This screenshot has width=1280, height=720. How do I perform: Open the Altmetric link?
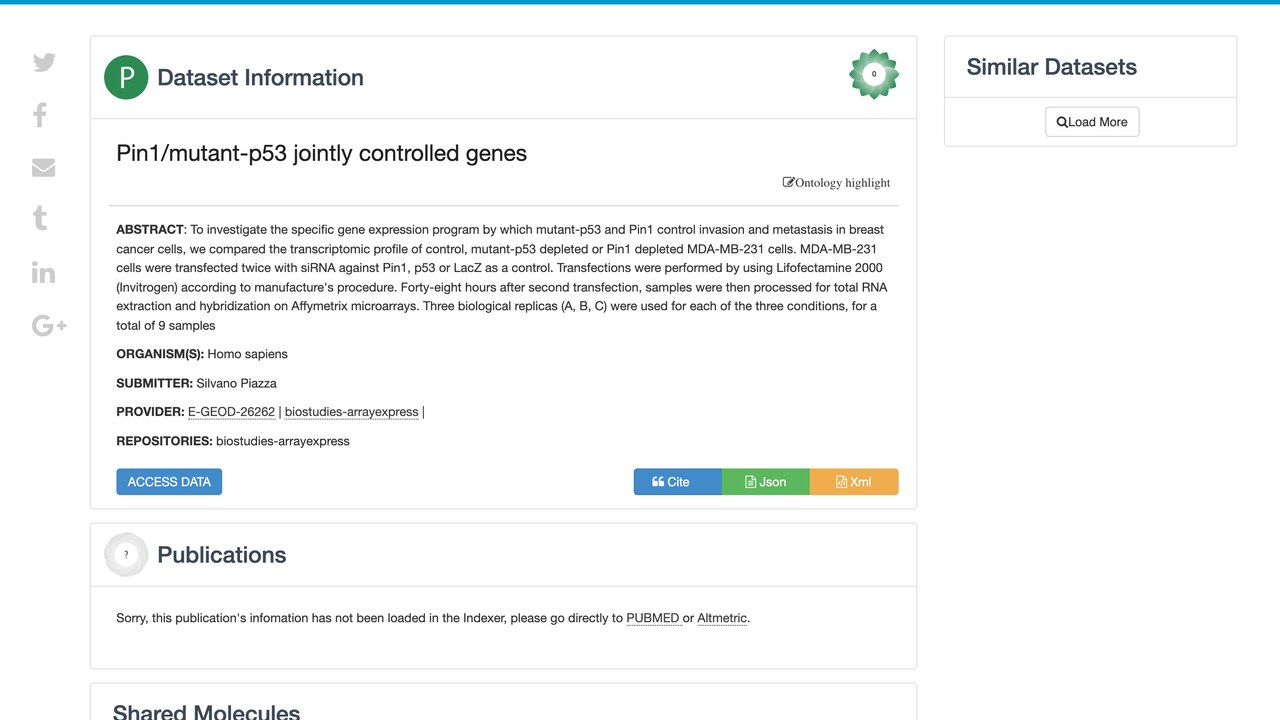(x=722, y=618)
